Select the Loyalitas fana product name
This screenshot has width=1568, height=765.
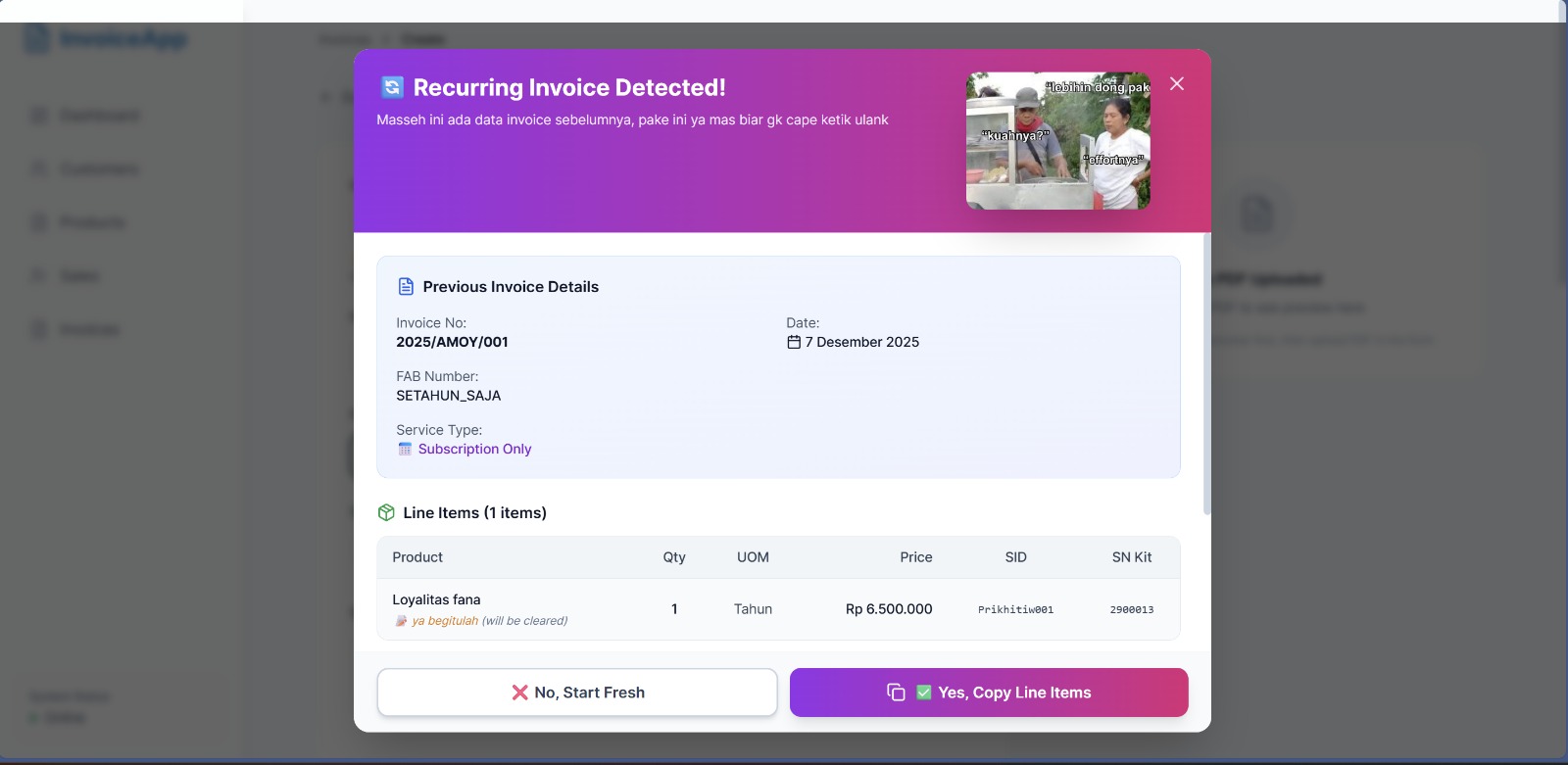(436, 599)
